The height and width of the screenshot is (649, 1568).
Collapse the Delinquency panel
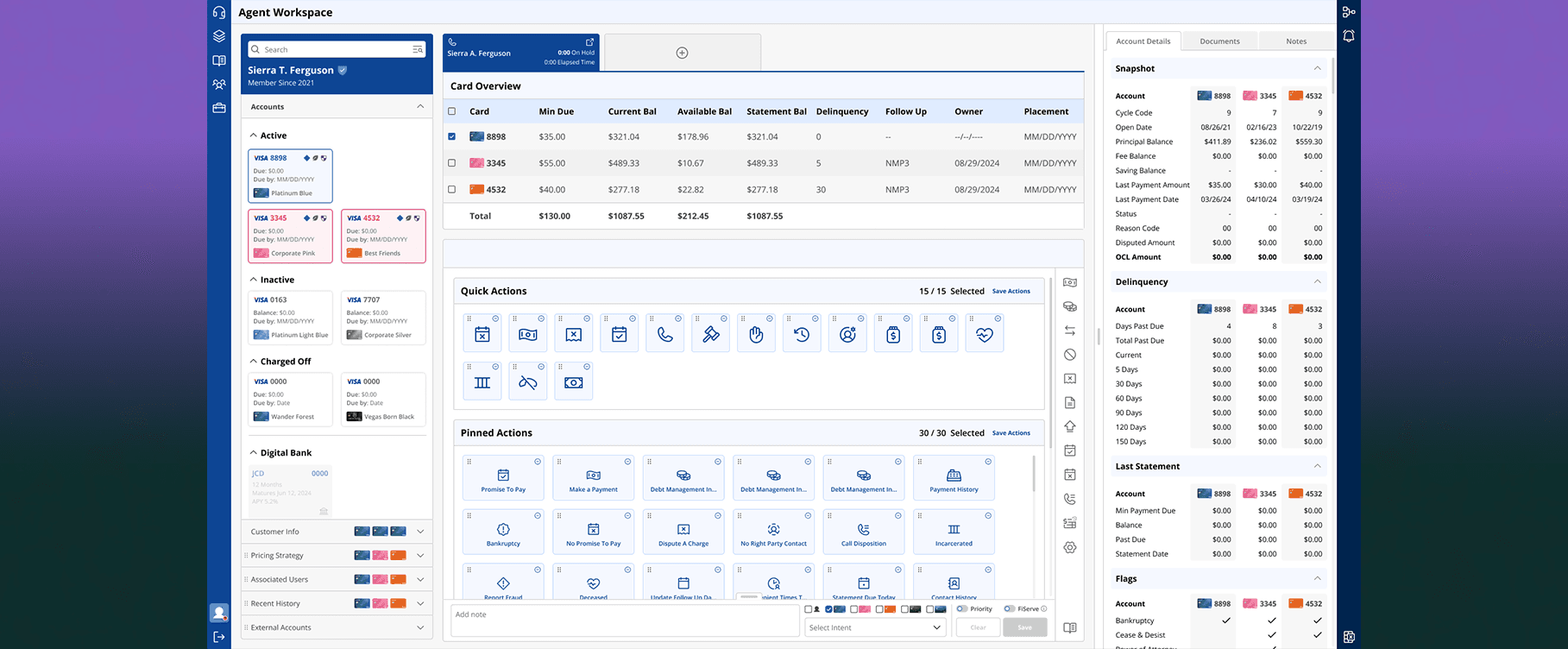click(x=1317, y=281)
